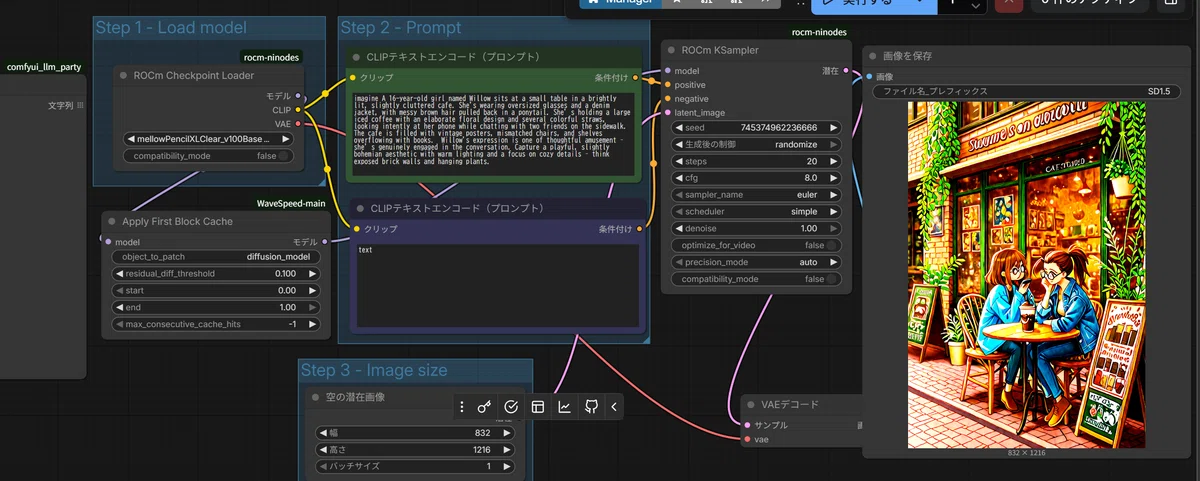Collapse the VAEデコード node via its dot
Image resolution: width=1200 pixels, height=481 pixels.
point(751,405)
